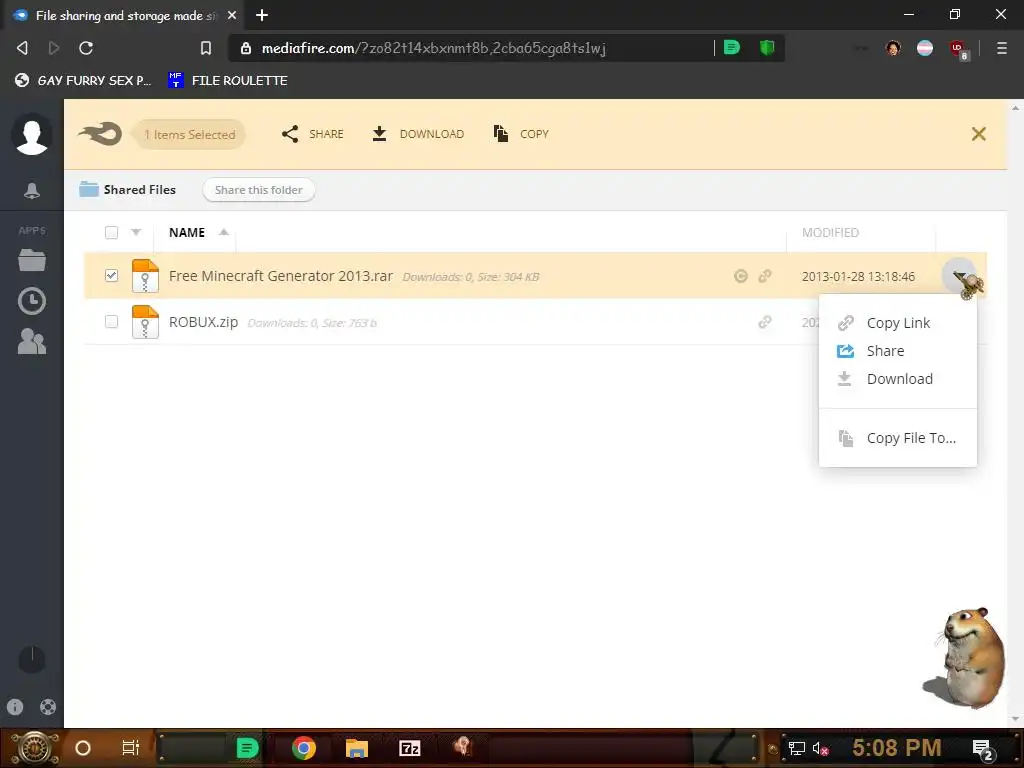Go back in browser history

tap(22, 48)
